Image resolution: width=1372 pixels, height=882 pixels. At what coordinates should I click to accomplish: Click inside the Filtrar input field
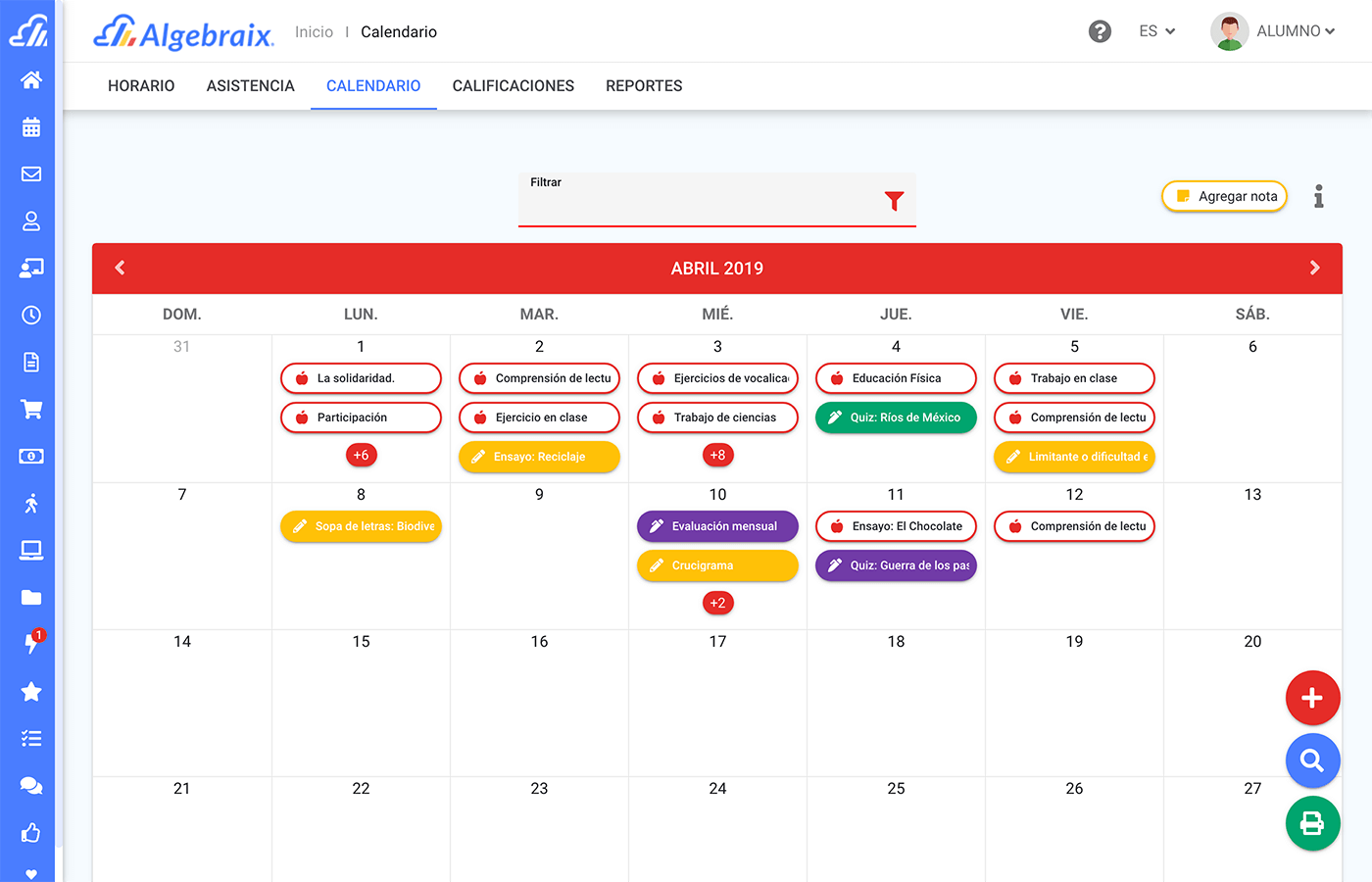coord(706,206)
